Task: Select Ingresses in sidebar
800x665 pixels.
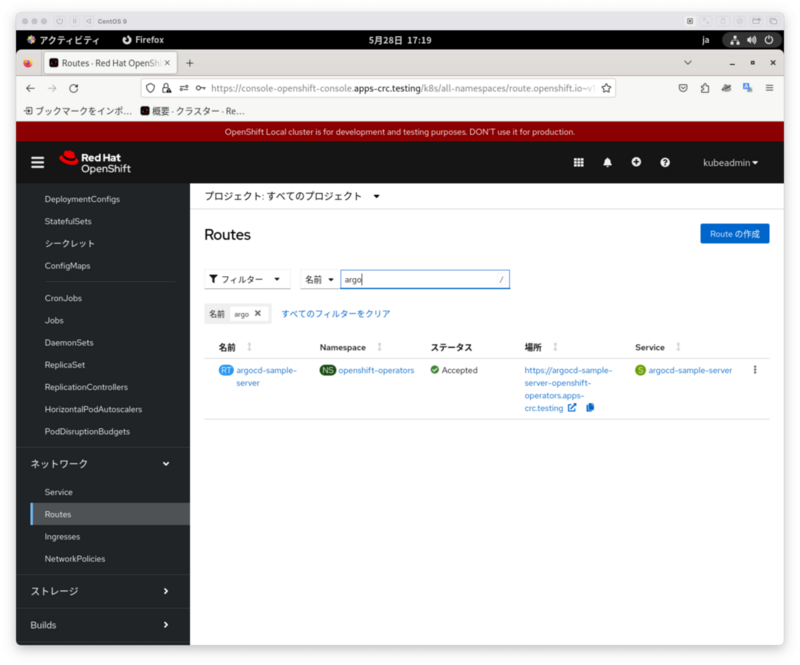Action: point(62,536)
